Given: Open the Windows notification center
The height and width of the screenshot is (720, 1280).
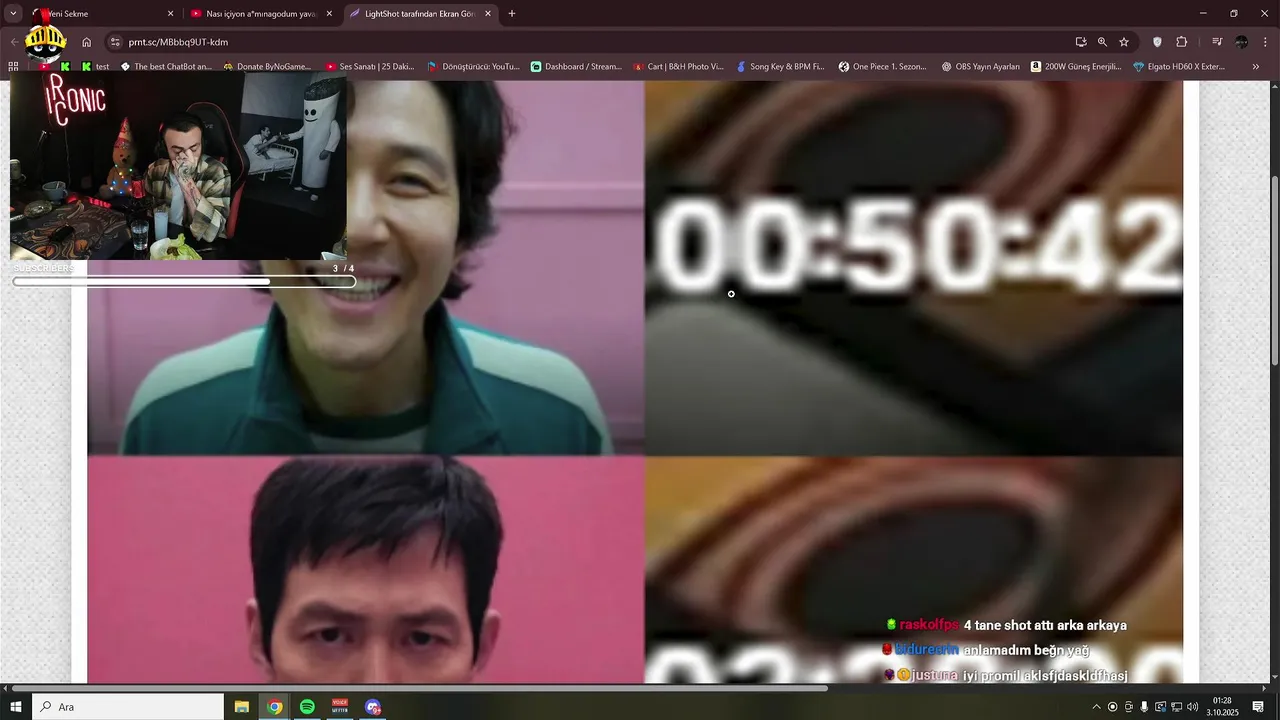Looking at the screenshot, I should (x=1258, y=707).
